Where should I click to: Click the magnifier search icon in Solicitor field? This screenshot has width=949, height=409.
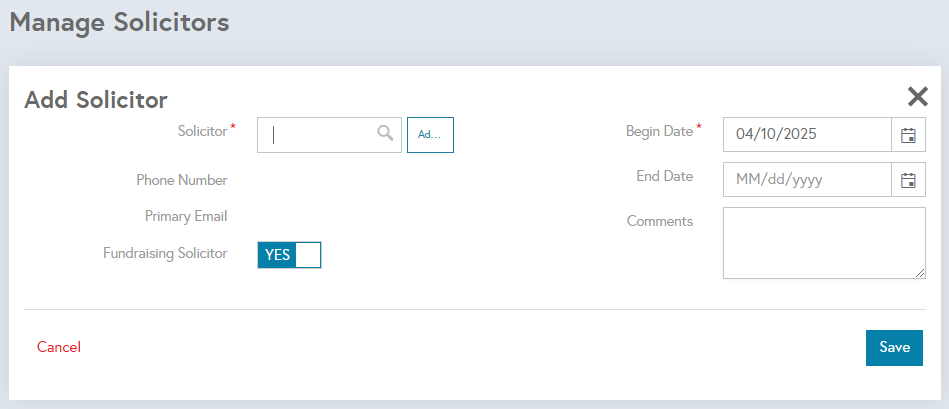pos(386,133)
